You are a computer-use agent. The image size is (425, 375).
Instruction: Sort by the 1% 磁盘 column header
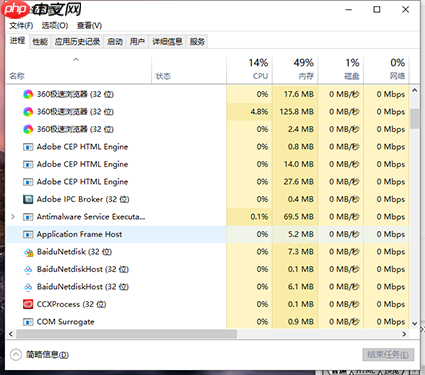tap(341, 69)
